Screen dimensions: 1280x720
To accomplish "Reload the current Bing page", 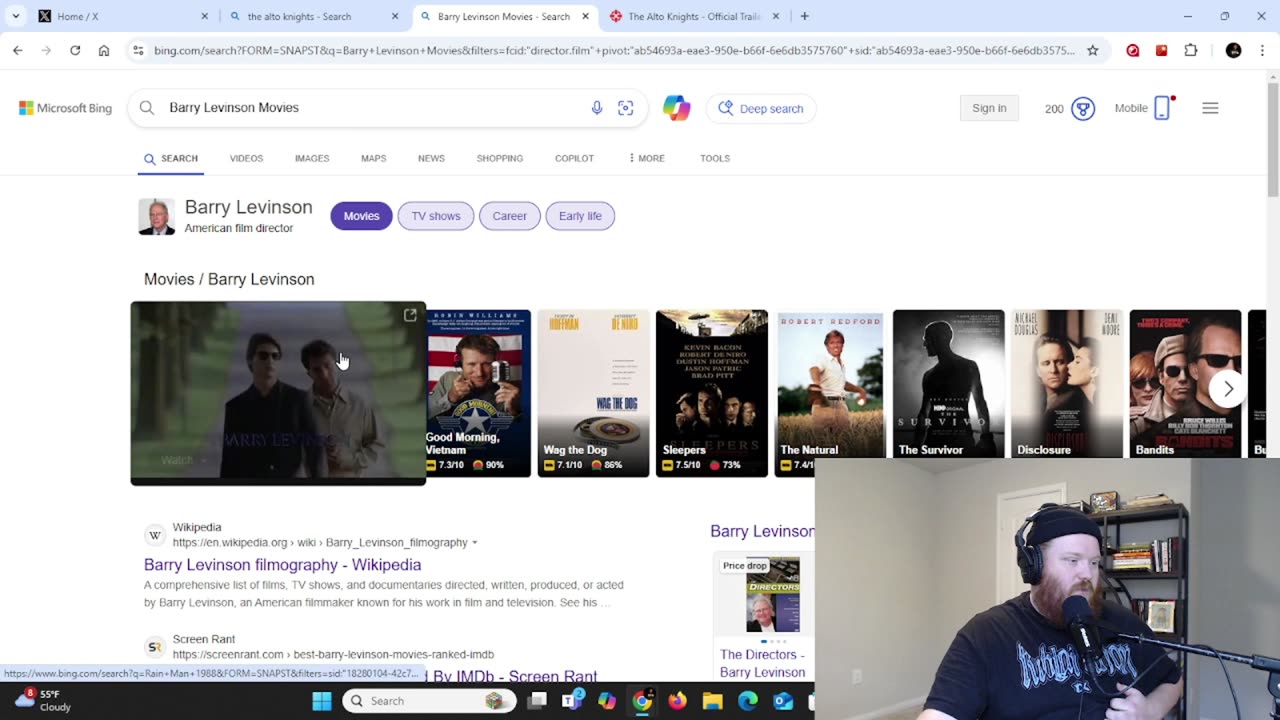I will pyautogui.click(x=75, y=50).
